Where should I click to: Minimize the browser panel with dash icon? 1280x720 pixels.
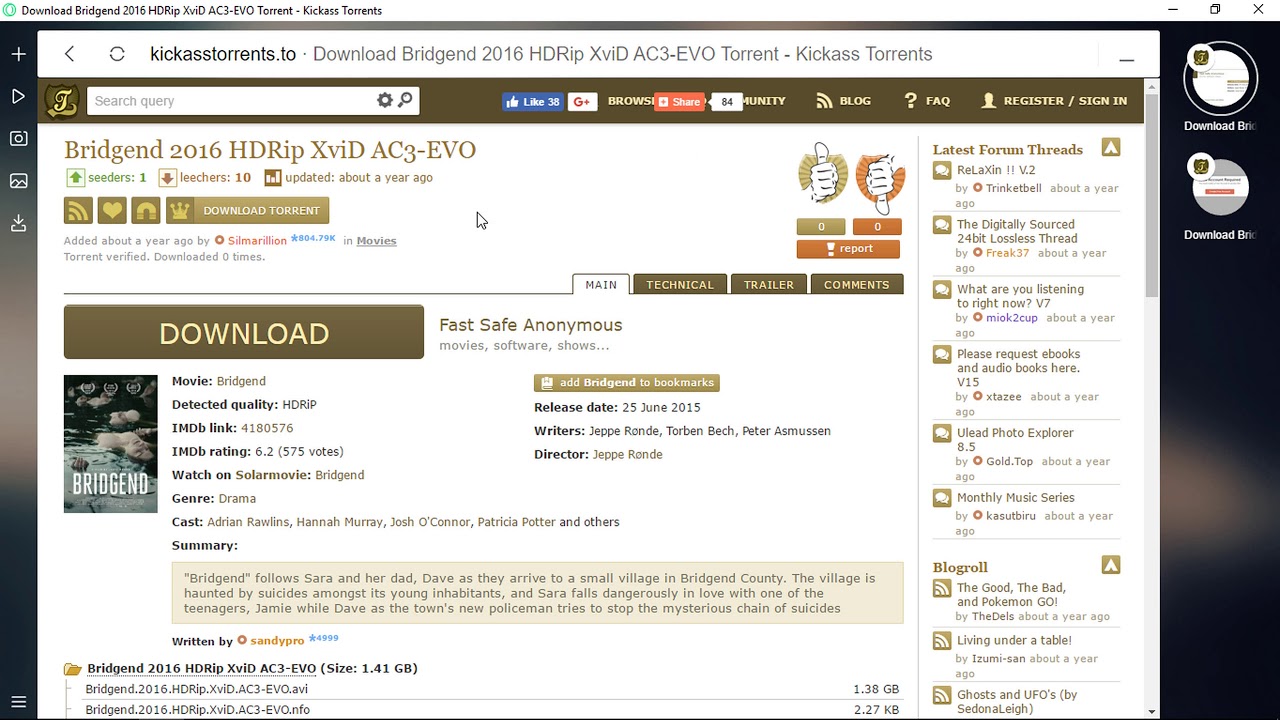(x=1127, y=60)
